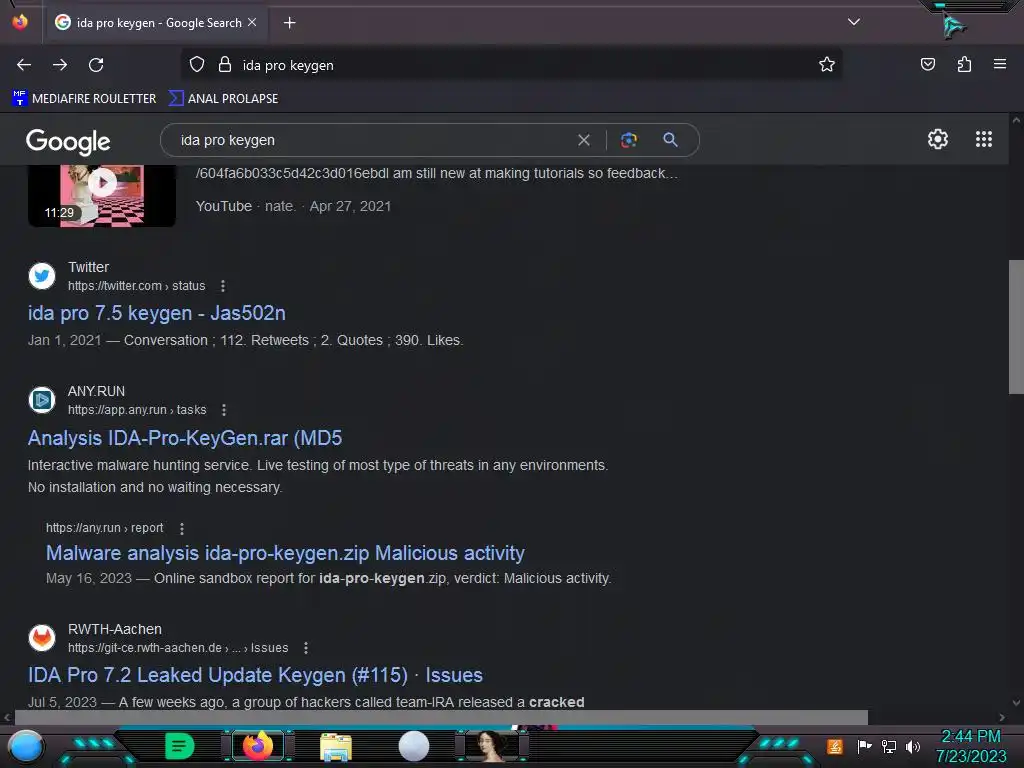View site security padlock info

point(225,65)
